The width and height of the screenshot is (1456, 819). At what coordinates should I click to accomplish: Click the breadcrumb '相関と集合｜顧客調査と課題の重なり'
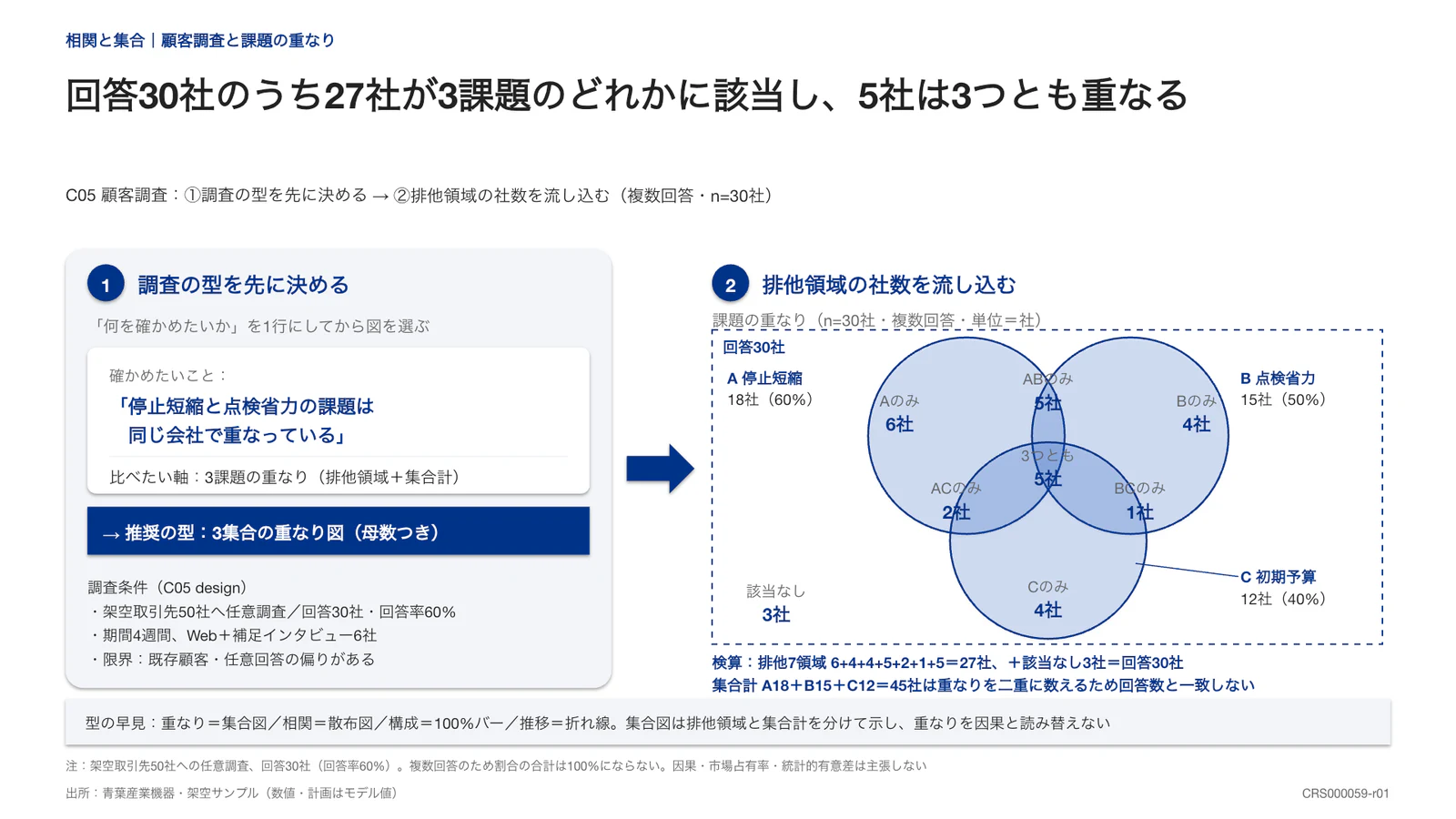click(x=200, y=40)
